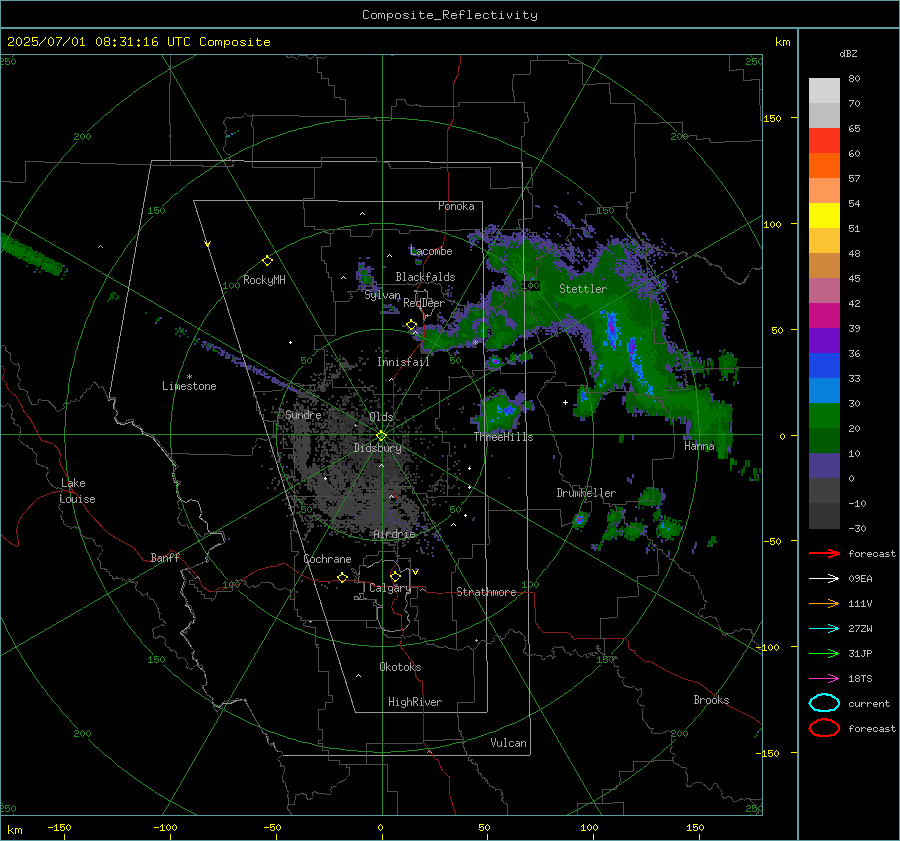This screenshot has height=841, width=900.
Task: Click the white 09EA arrow legend icon
Action: tap(824, 579)
